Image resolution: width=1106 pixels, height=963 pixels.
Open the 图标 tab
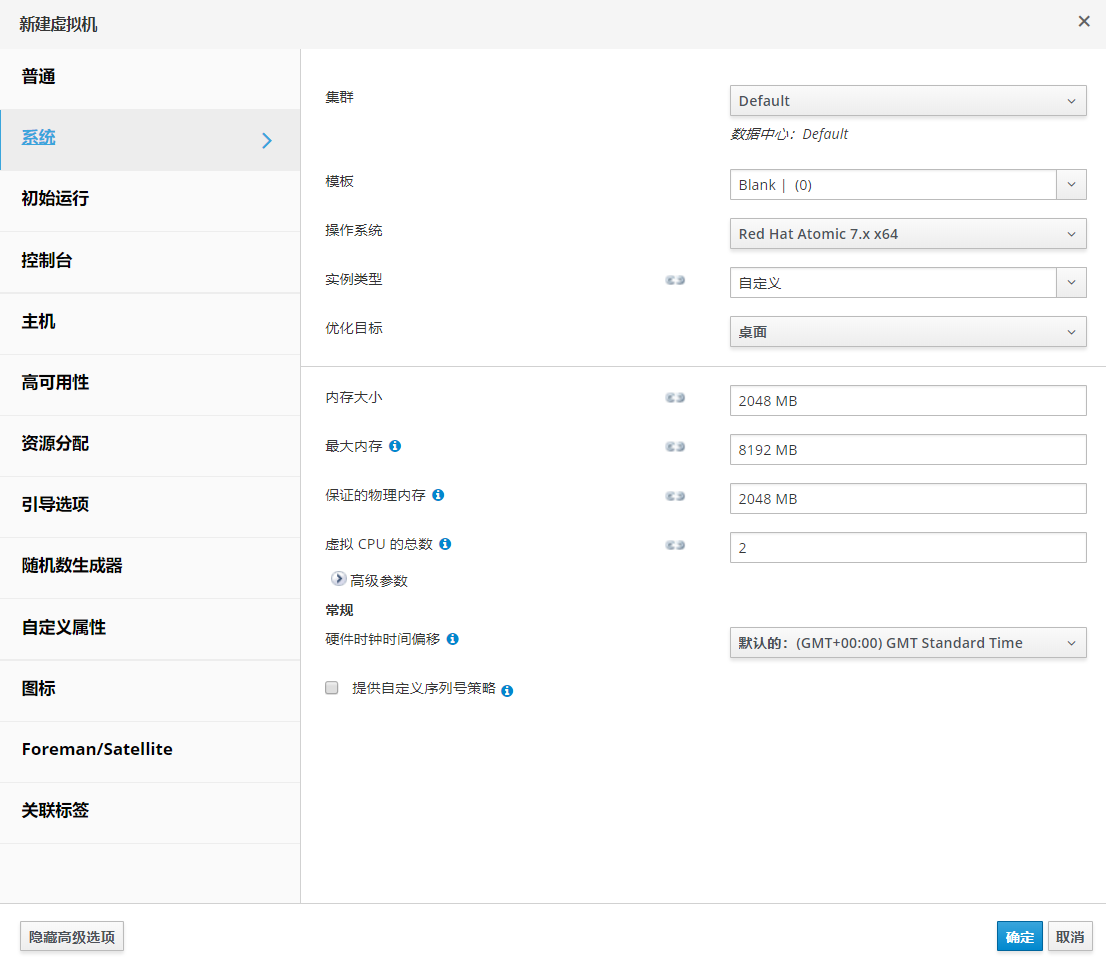pos(150,690)
